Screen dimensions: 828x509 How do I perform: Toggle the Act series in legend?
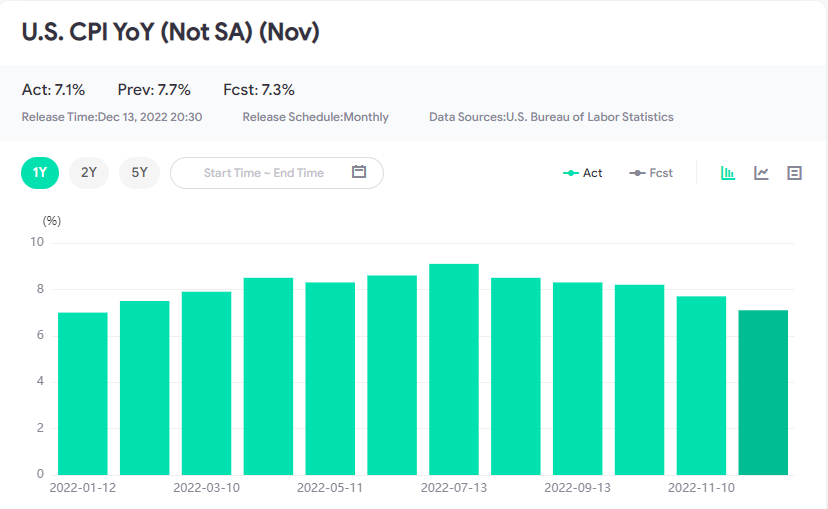point(583,173)
